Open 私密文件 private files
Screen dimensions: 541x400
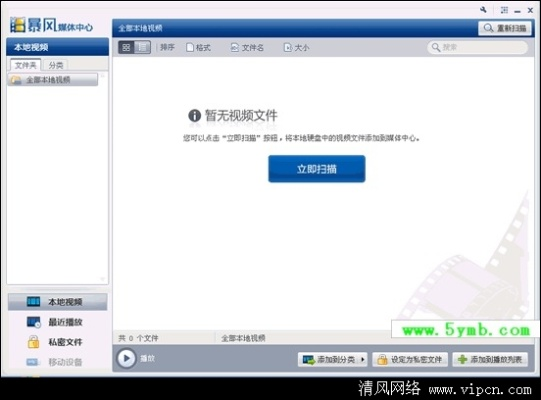pos(58,342)
